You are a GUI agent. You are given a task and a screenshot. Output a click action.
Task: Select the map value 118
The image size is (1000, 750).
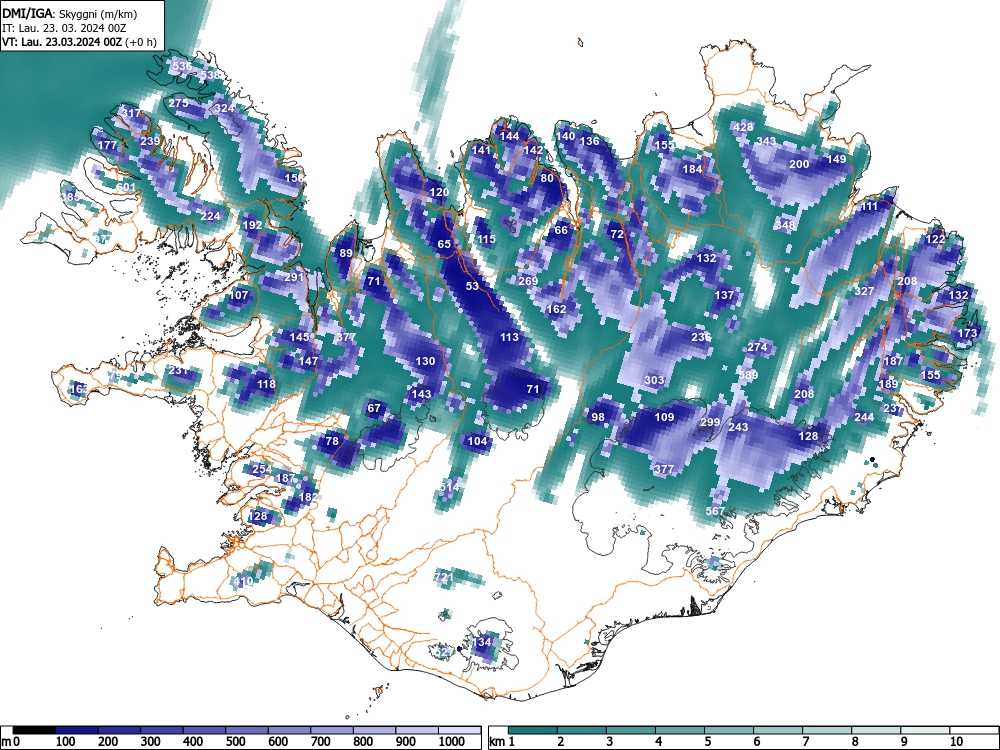(266, 384)
